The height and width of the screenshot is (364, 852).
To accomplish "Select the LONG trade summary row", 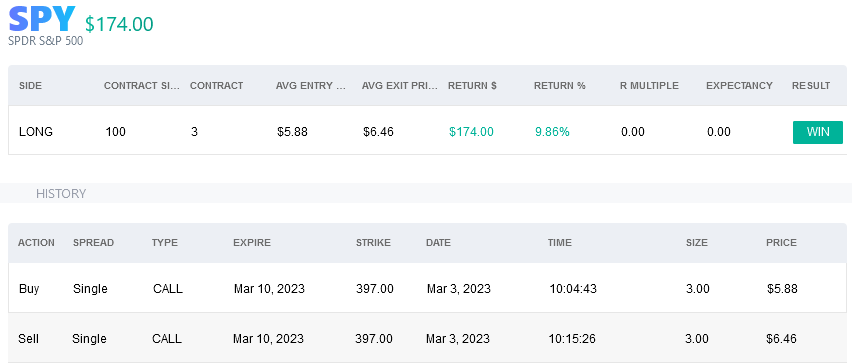I will pos(427,130).
